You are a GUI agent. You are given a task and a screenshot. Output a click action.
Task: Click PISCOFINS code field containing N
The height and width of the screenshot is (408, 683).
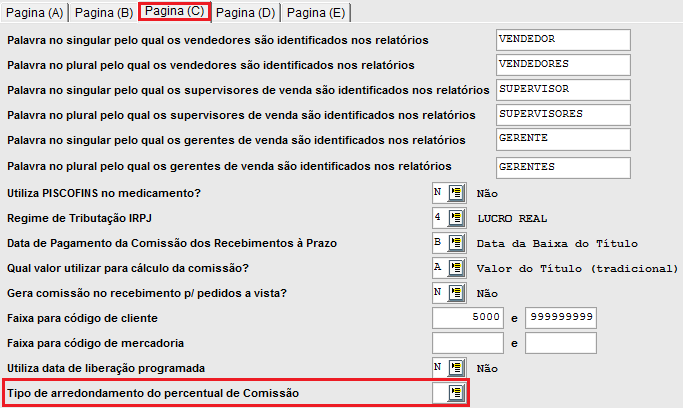440,193
